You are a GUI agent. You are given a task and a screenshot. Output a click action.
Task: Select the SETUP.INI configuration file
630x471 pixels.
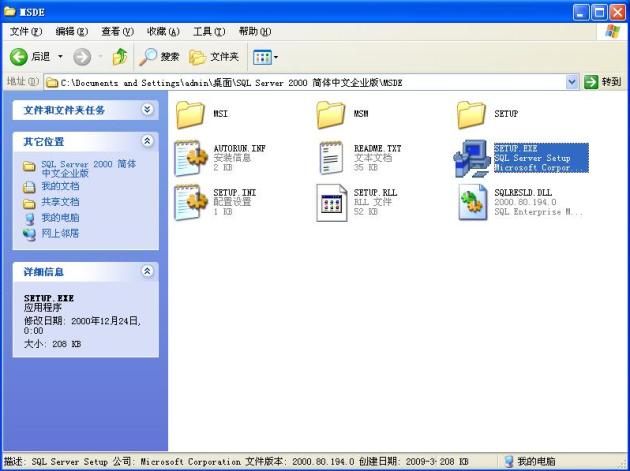click(190, 202)
